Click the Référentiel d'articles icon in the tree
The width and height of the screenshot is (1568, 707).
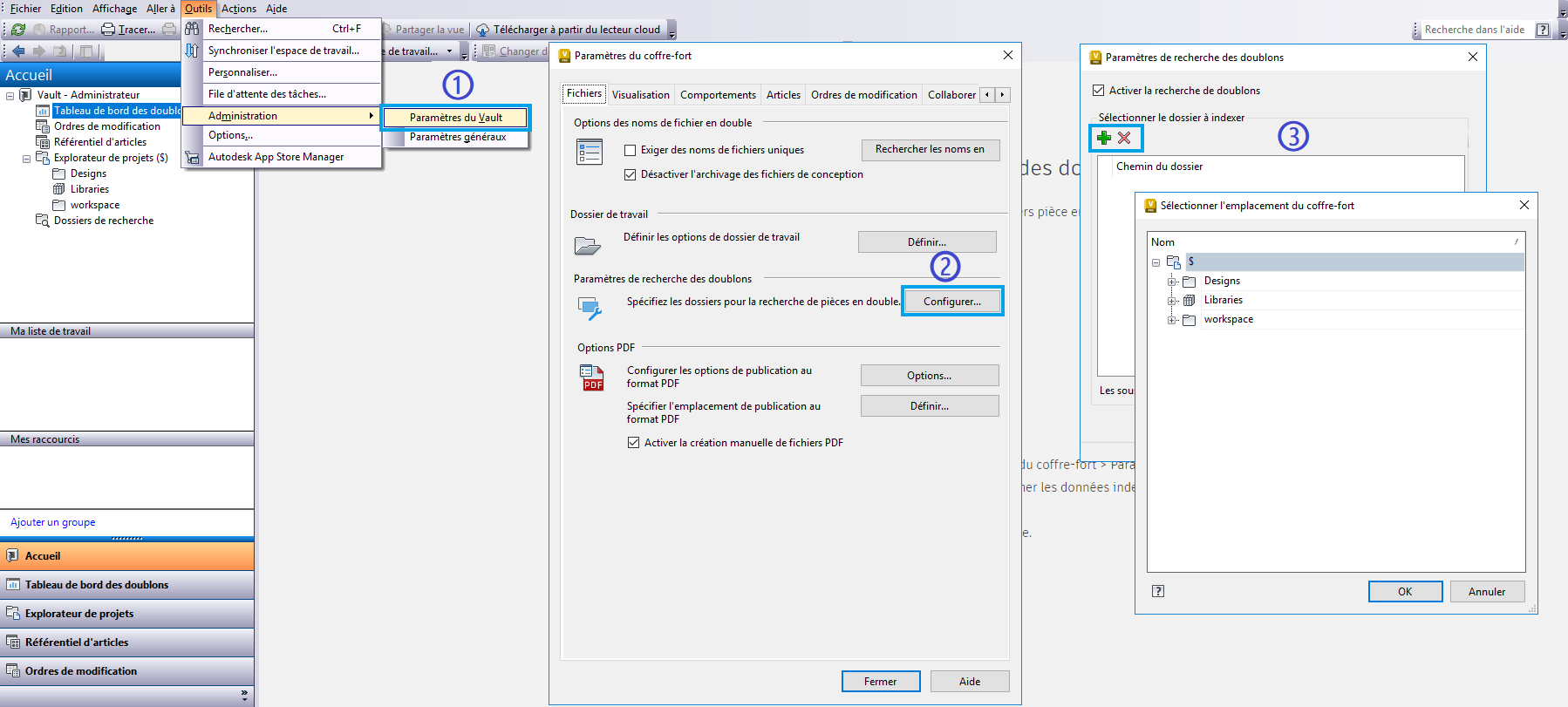(42, 142)
